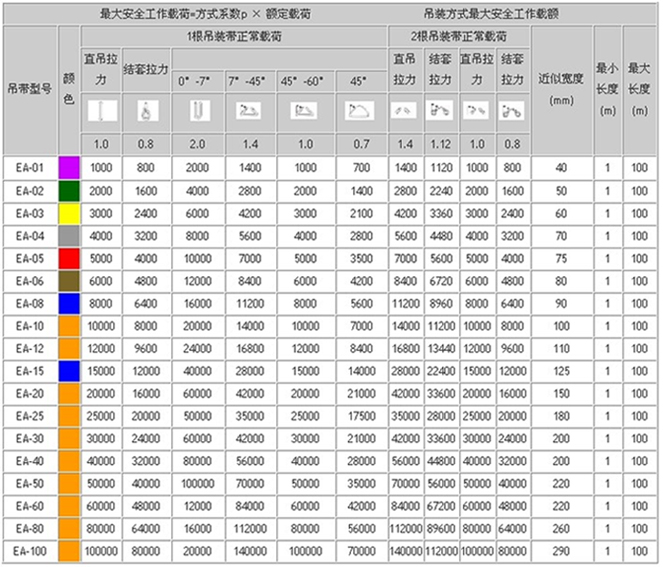Image resolution: width=663 pixels, height=567 pixels.
Task: Click the 0°-7° angle header
Action: pos(194,81)
